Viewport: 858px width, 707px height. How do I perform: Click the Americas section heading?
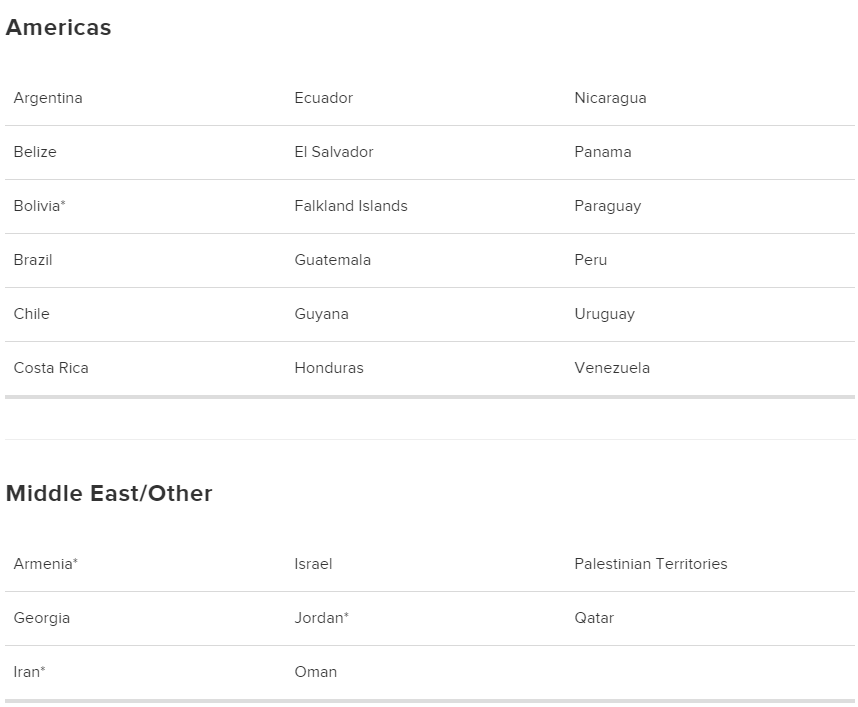(58, 28)
